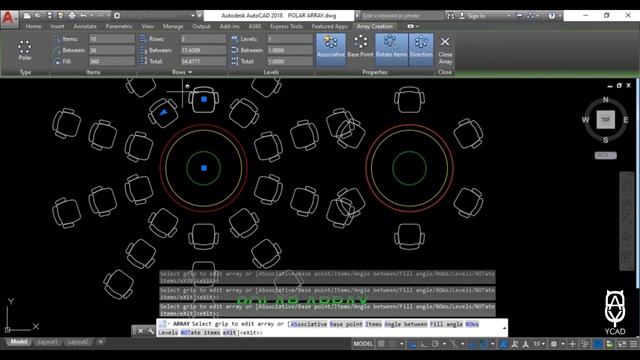Switch to the Layout1 tab

click(47, 342)
